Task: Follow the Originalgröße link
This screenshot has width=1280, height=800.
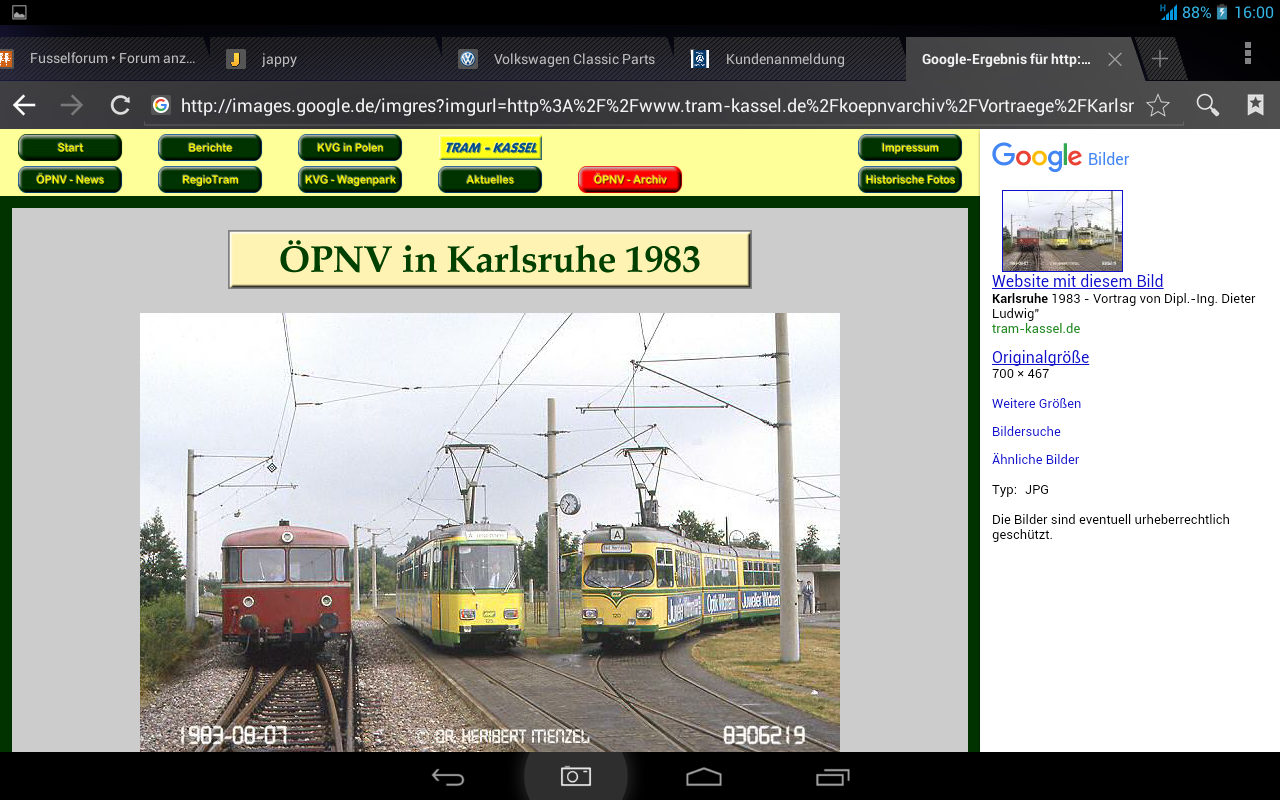Action: point(1040,357)
